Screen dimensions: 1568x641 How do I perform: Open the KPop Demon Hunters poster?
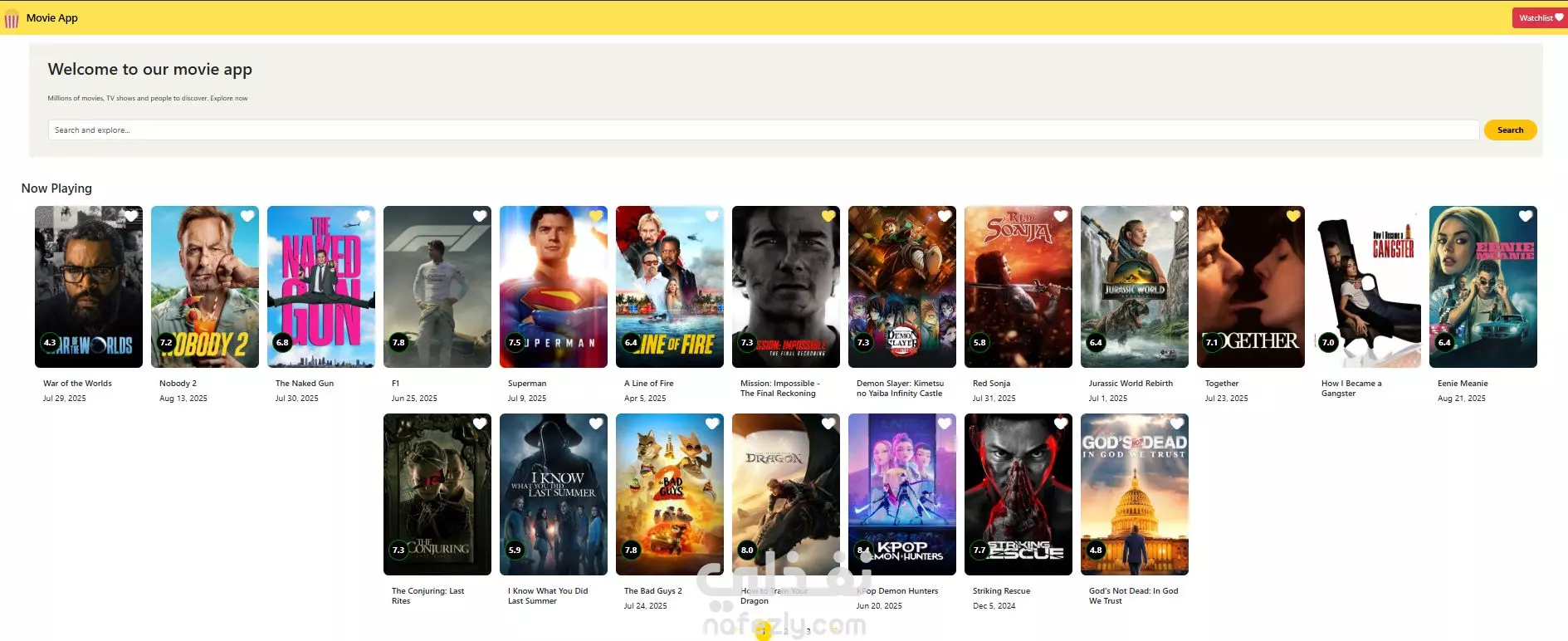[x=902, y=495]
